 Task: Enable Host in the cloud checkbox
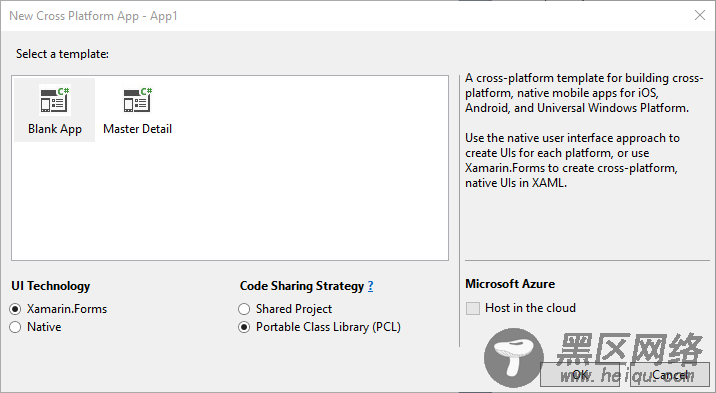click(473, 308)
